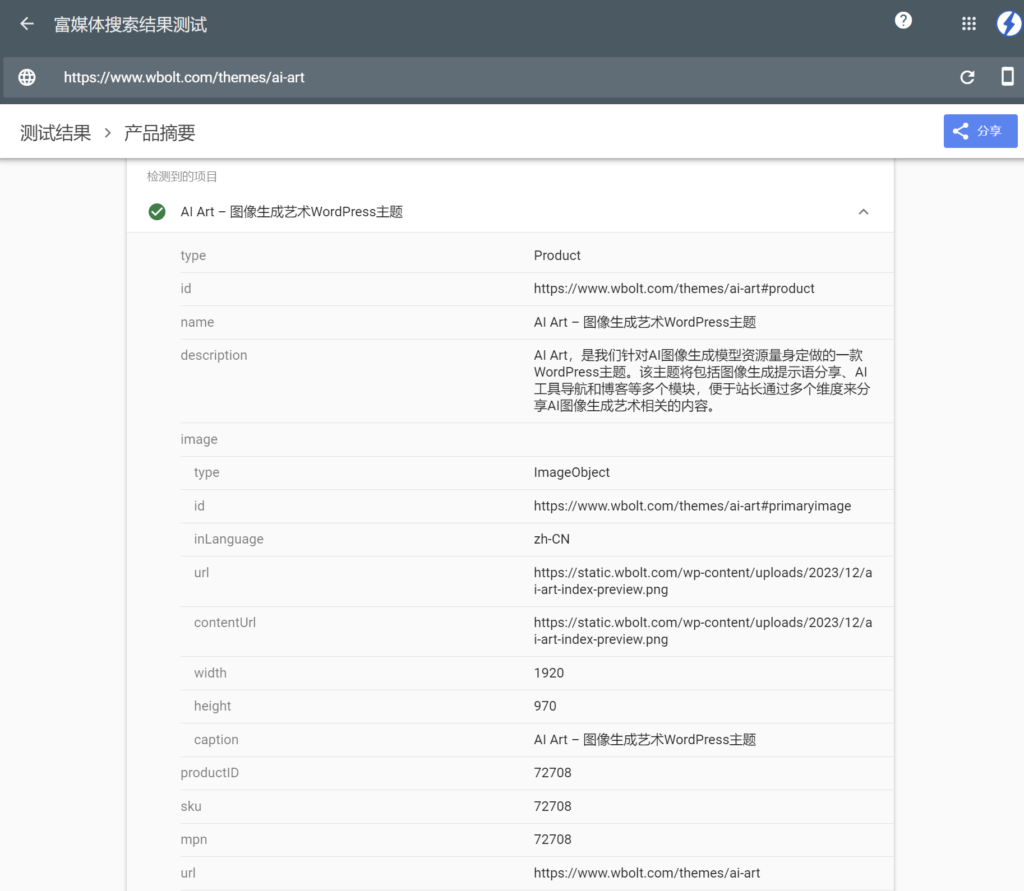Select the AI Art WordPress主题 item header
Image resolution: width=1024 pixels, height=891 pixels.
point(290,212)
